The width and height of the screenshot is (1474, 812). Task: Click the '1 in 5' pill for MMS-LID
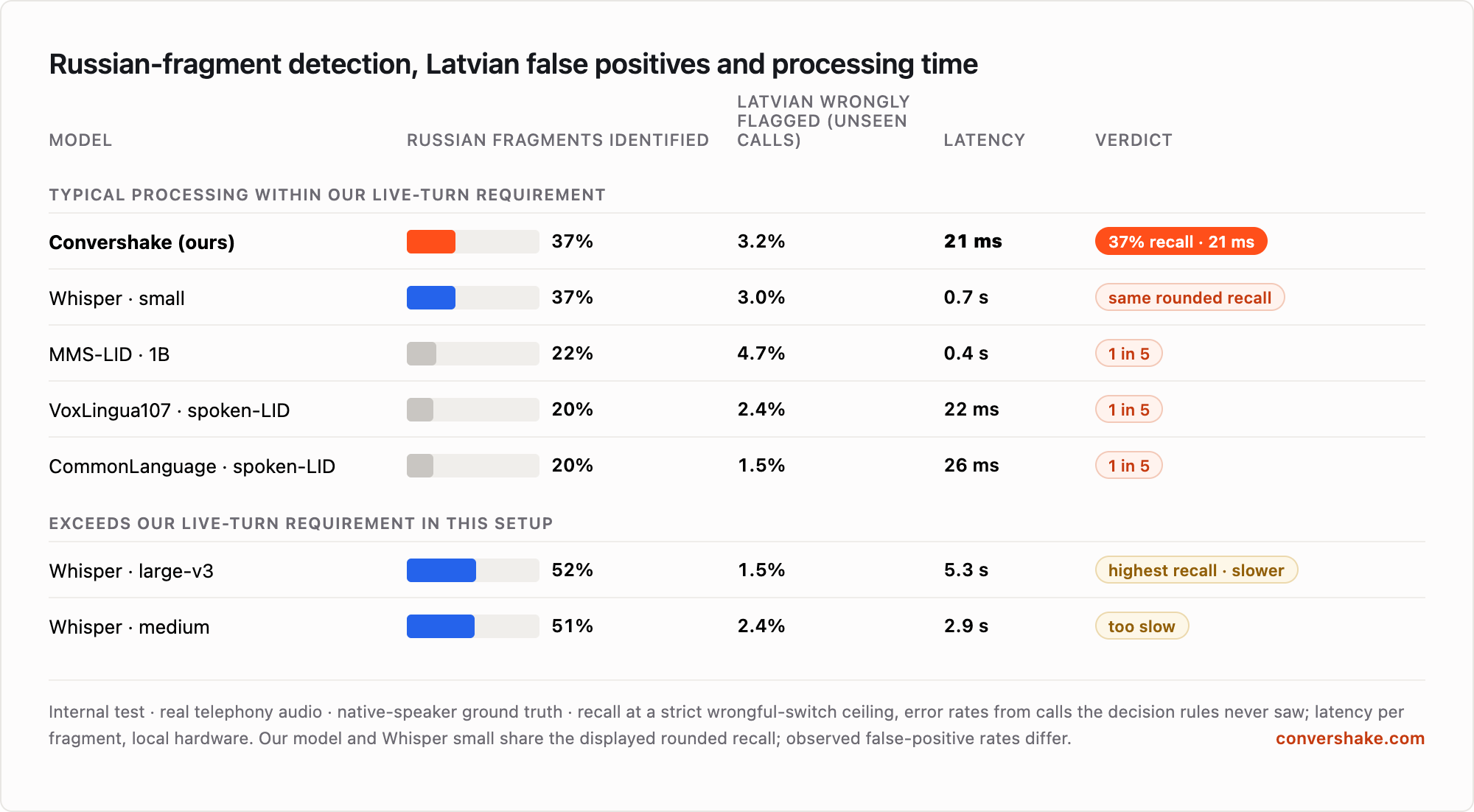coord(1128,354)
